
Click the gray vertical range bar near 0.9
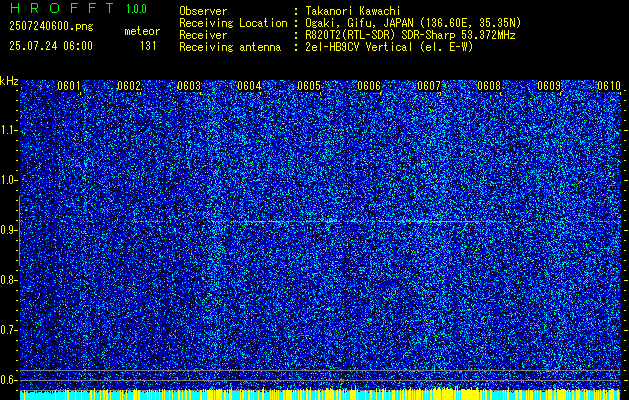point(19,231)
